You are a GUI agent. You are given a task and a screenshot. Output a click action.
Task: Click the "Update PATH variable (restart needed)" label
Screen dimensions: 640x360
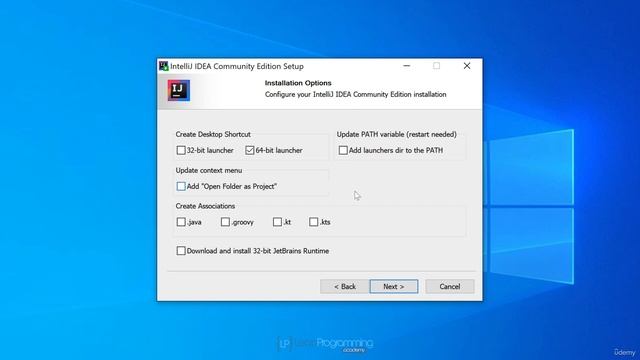point(397,134)
